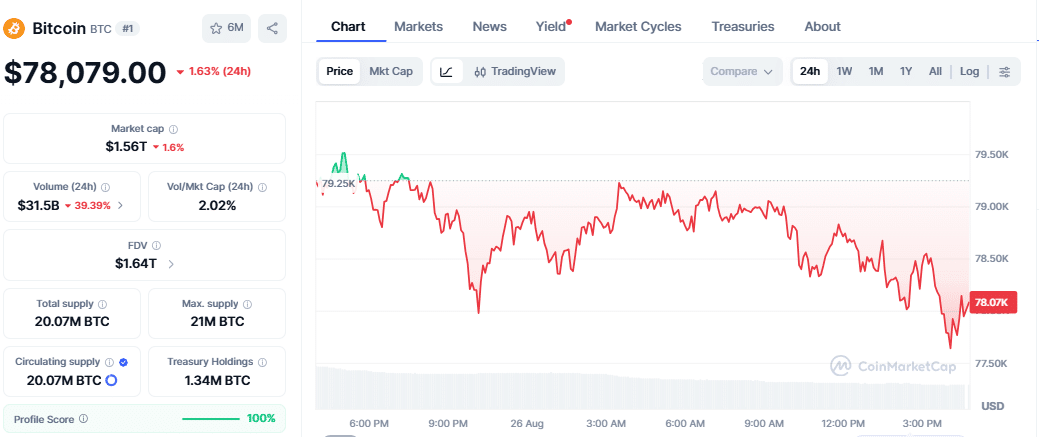Click the #1 rank badge
1039x437 pixels.
(x=127, y=29)
